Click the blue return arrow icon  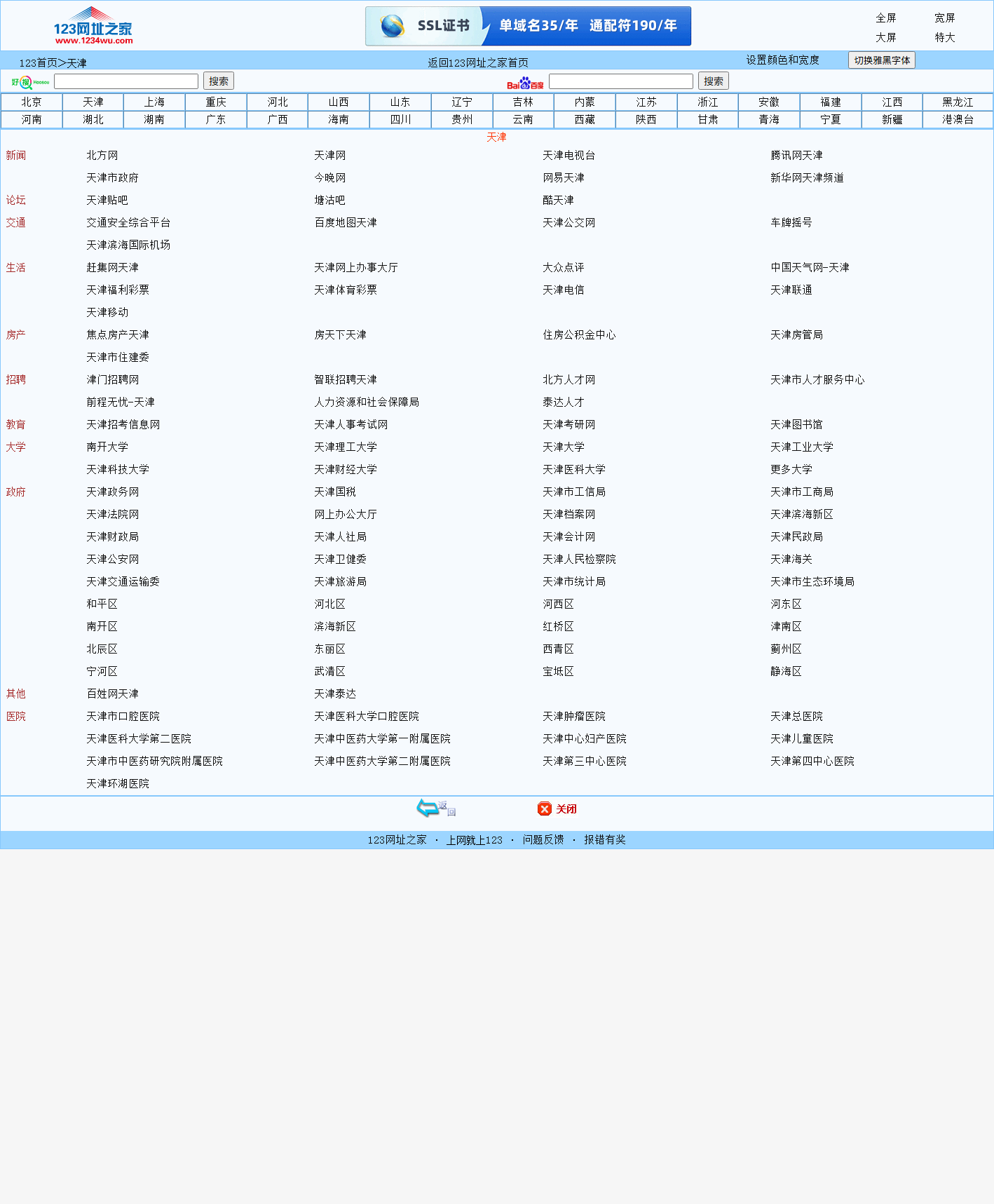tap(435, 809)
